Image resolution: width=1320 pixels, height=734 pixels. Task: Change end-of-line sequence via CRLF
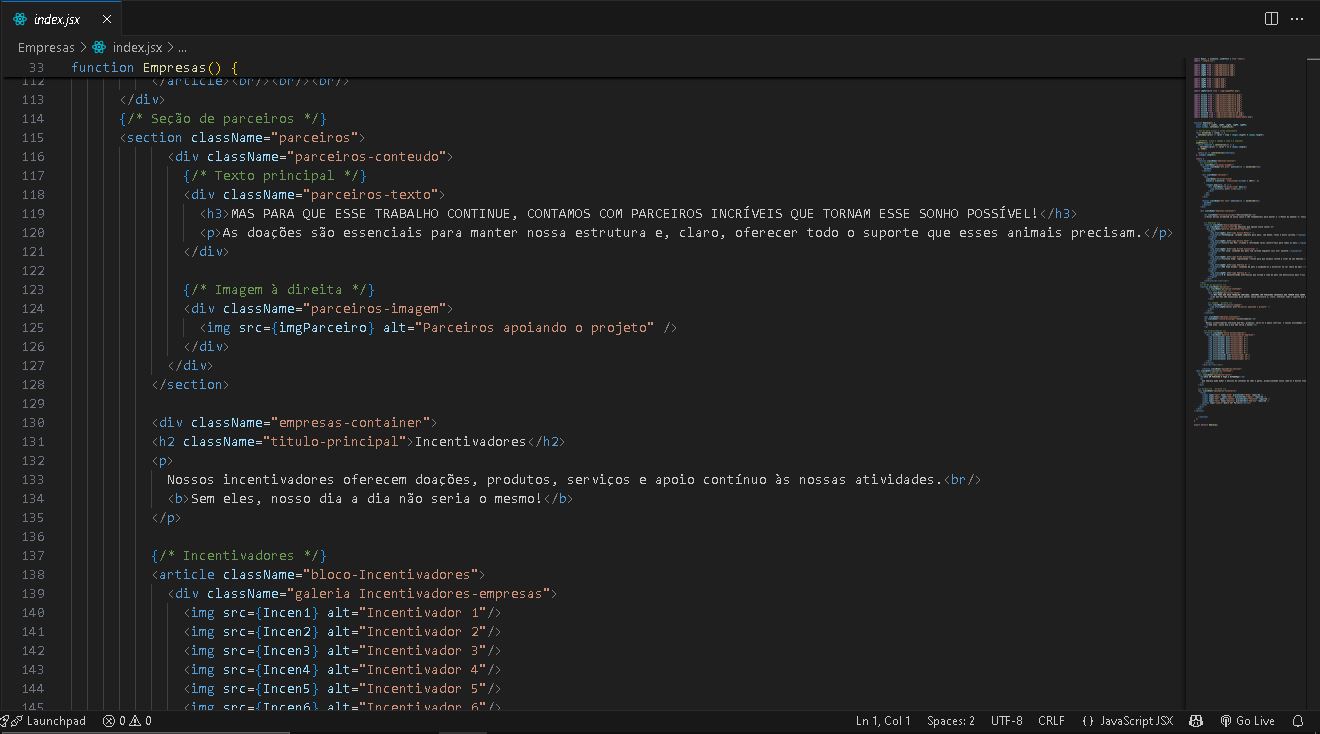[1051, 721]
